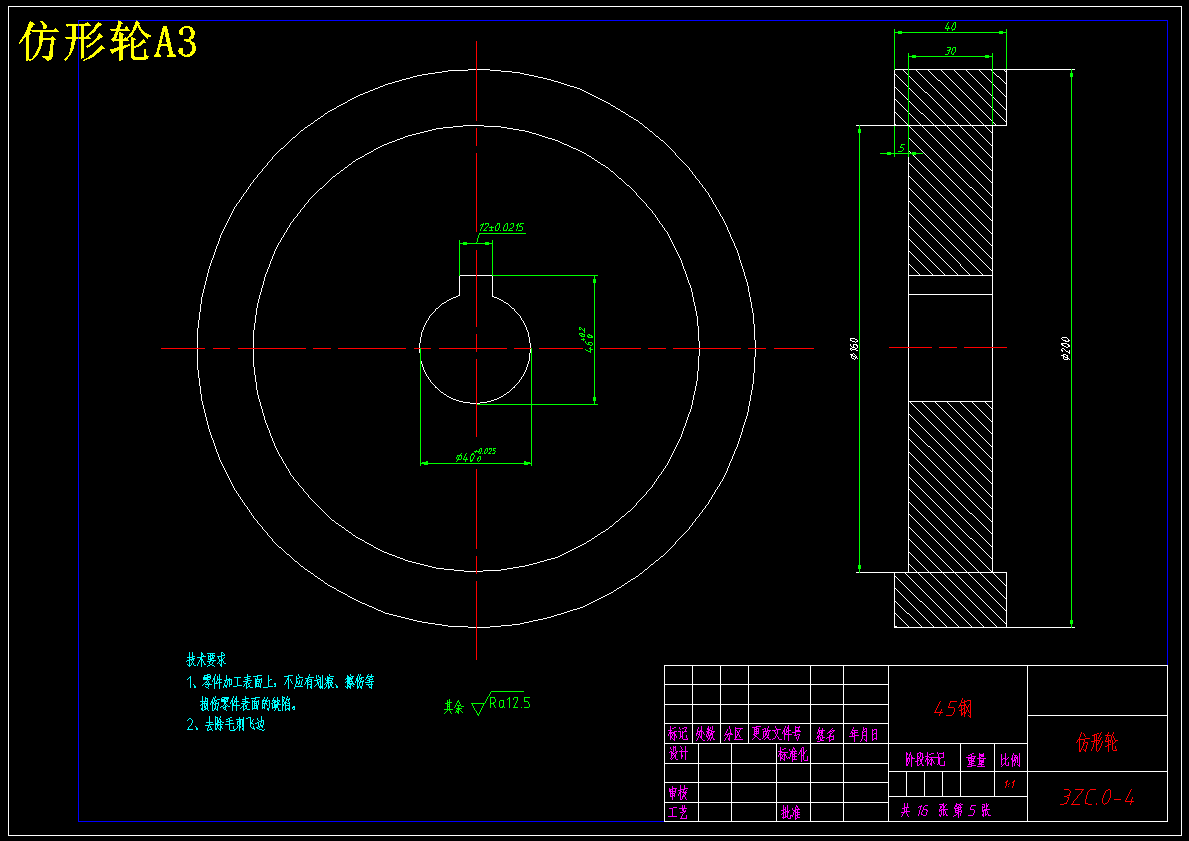Screen dimensions: 1189x841
Task: Click the sheet count text "共 16 张 第 5 张"
Action: pos(945,810)
